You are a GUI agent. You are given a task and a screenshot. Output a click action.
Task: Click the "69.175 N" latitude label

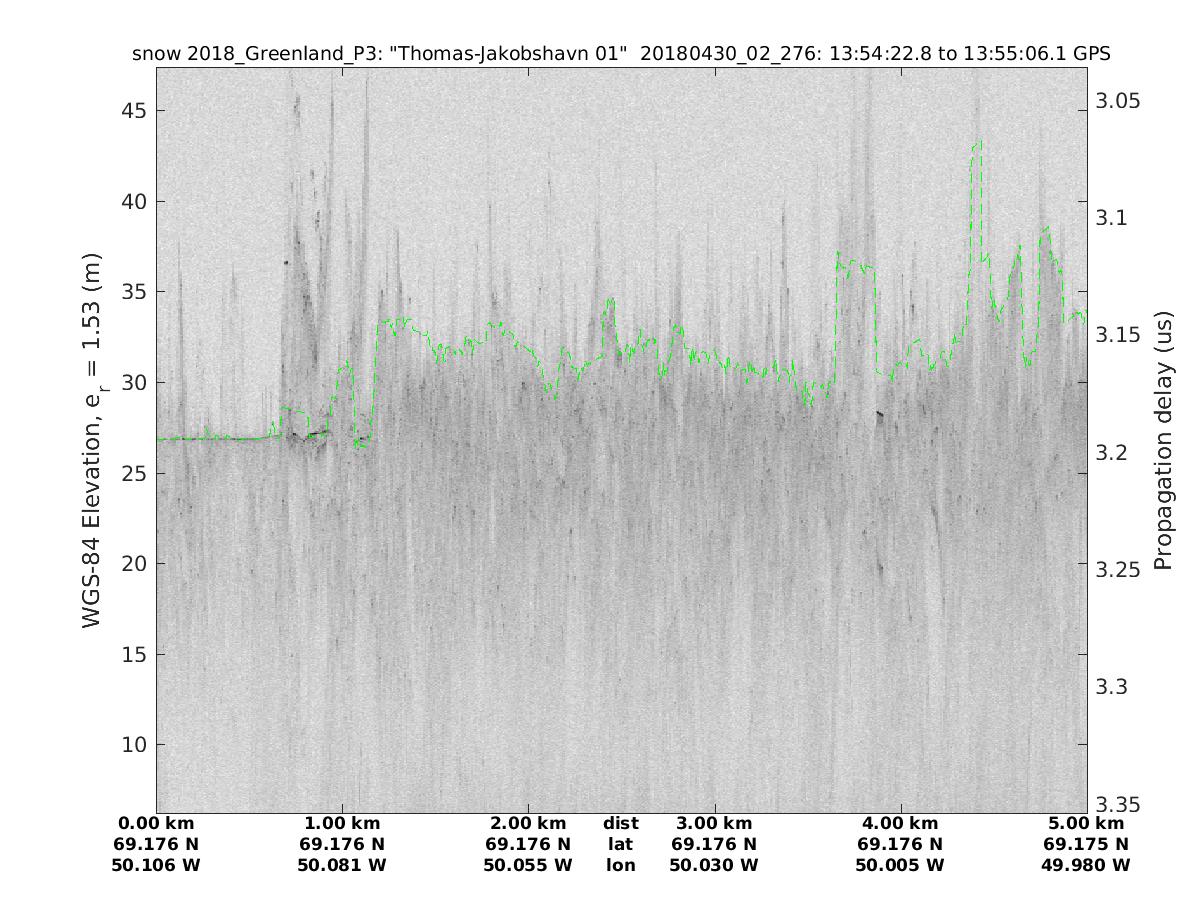pyautogui.click(x=1086, y=844)
